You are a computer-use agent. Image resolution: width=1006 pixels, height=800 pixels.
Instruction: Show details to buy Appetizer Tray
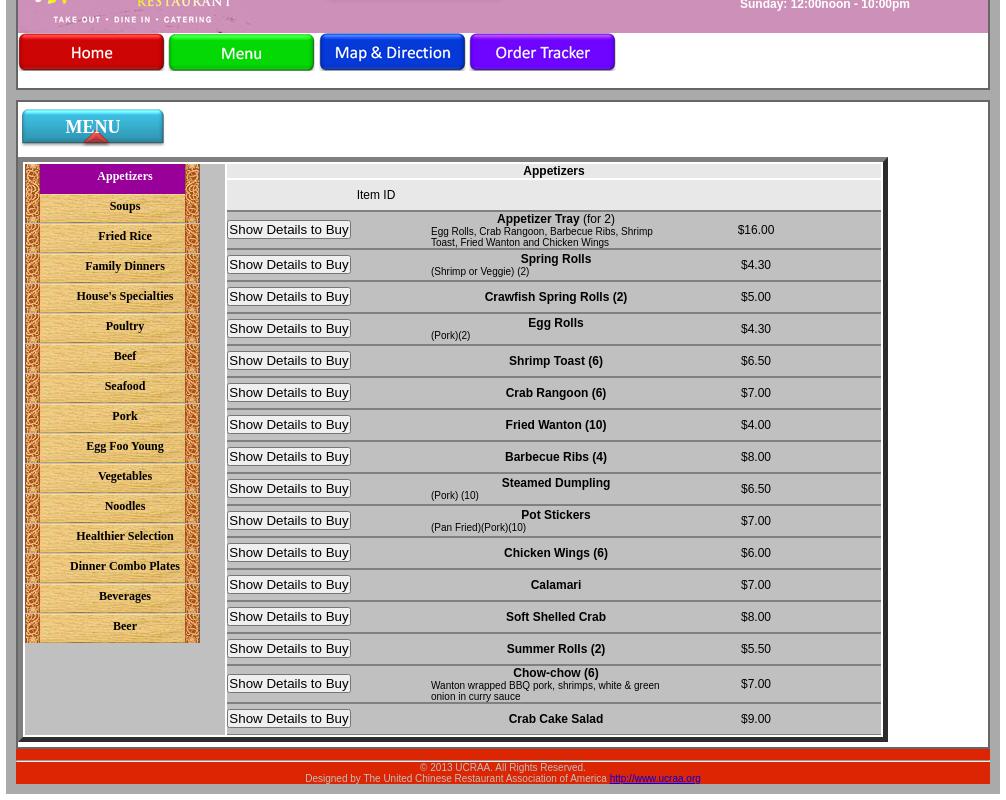pyautogui.click(x=289, y=230)
